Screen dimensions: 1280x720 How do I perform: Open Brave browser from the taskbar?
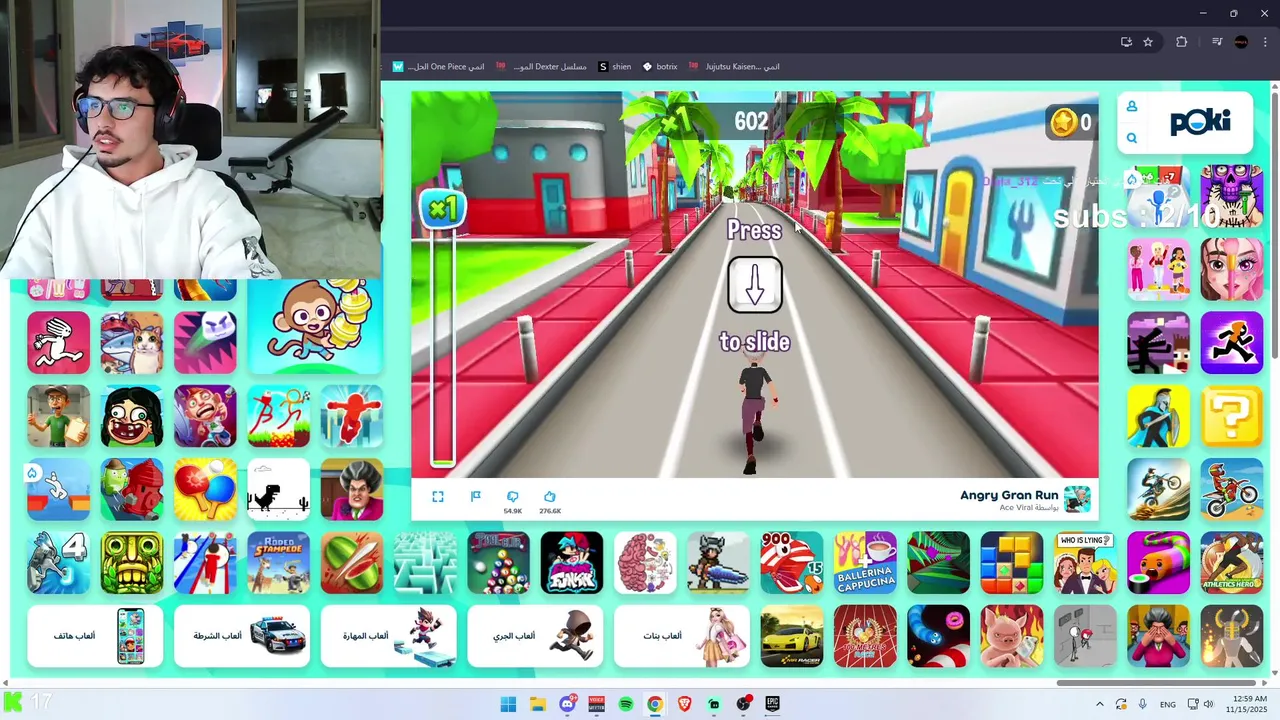(684, 704)
